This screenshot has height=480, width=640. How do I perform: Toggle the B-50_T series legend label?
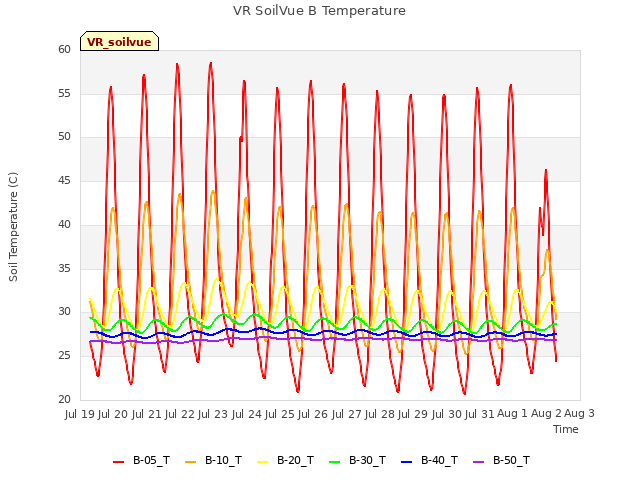[511, 461]
